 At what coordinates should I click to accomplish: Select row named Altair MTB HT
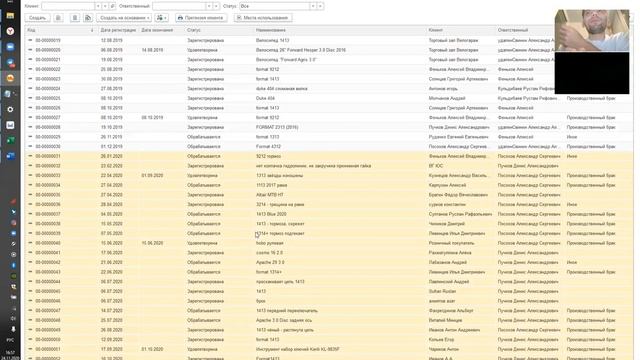(x=329, y=195)
